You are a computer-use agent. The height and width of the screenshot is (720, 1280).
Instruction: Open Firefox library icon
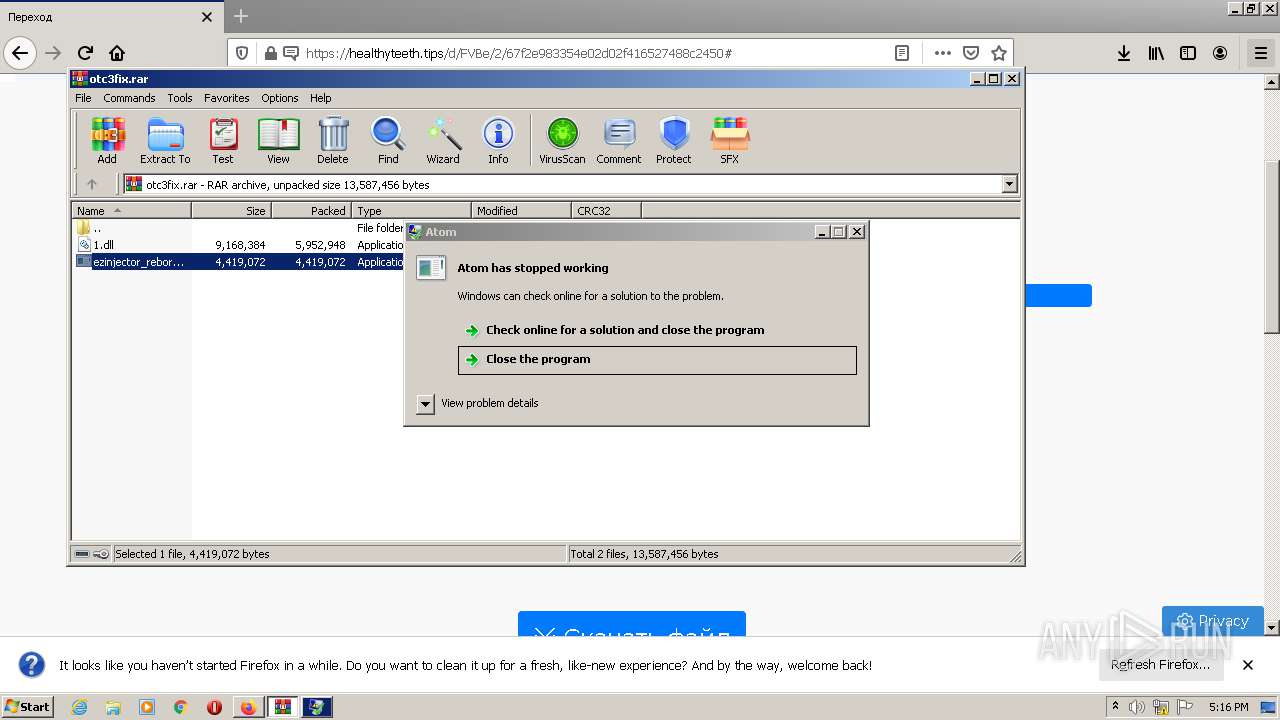[x=1156, y=53]
